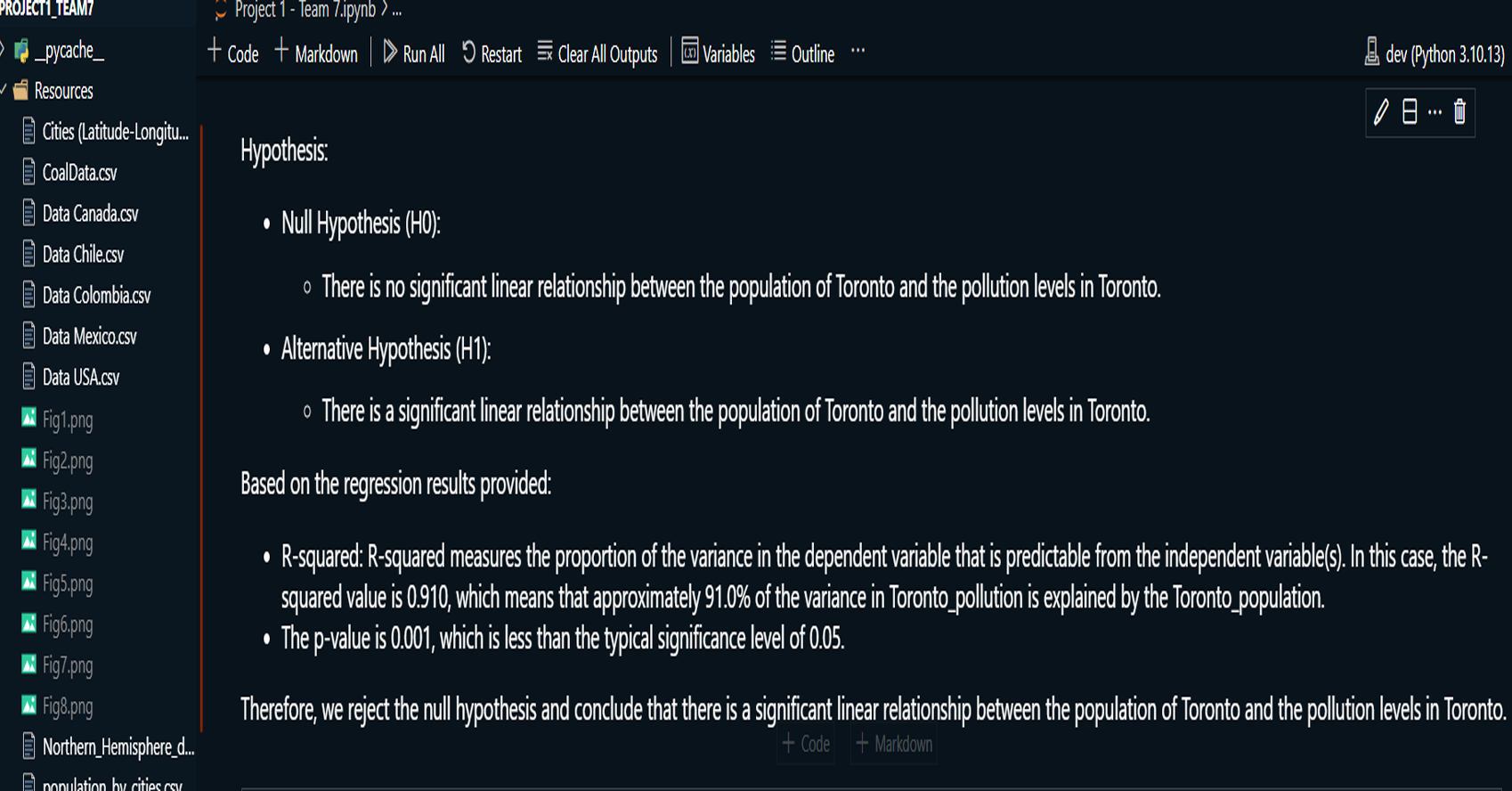
Task: Insert a Markdown cell below the current cell
Action: 894,744
